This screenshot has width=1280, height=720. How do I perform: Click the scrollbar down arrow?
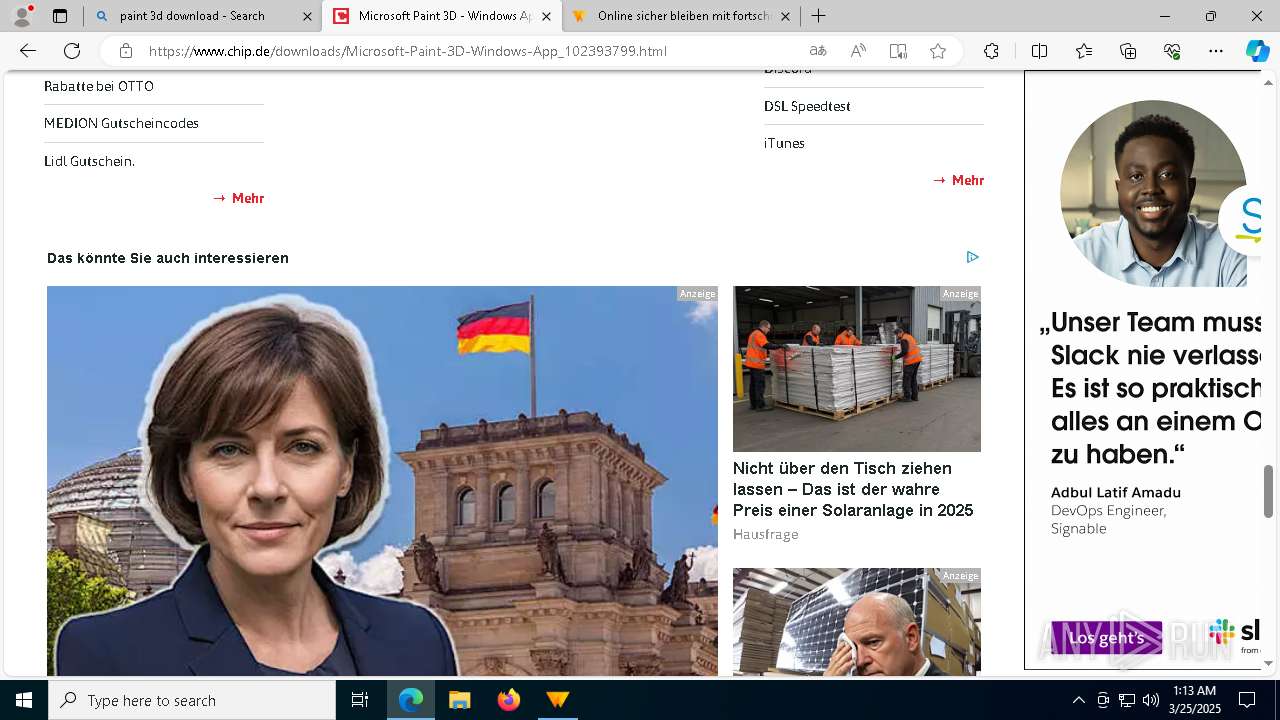click(1269, 663)
